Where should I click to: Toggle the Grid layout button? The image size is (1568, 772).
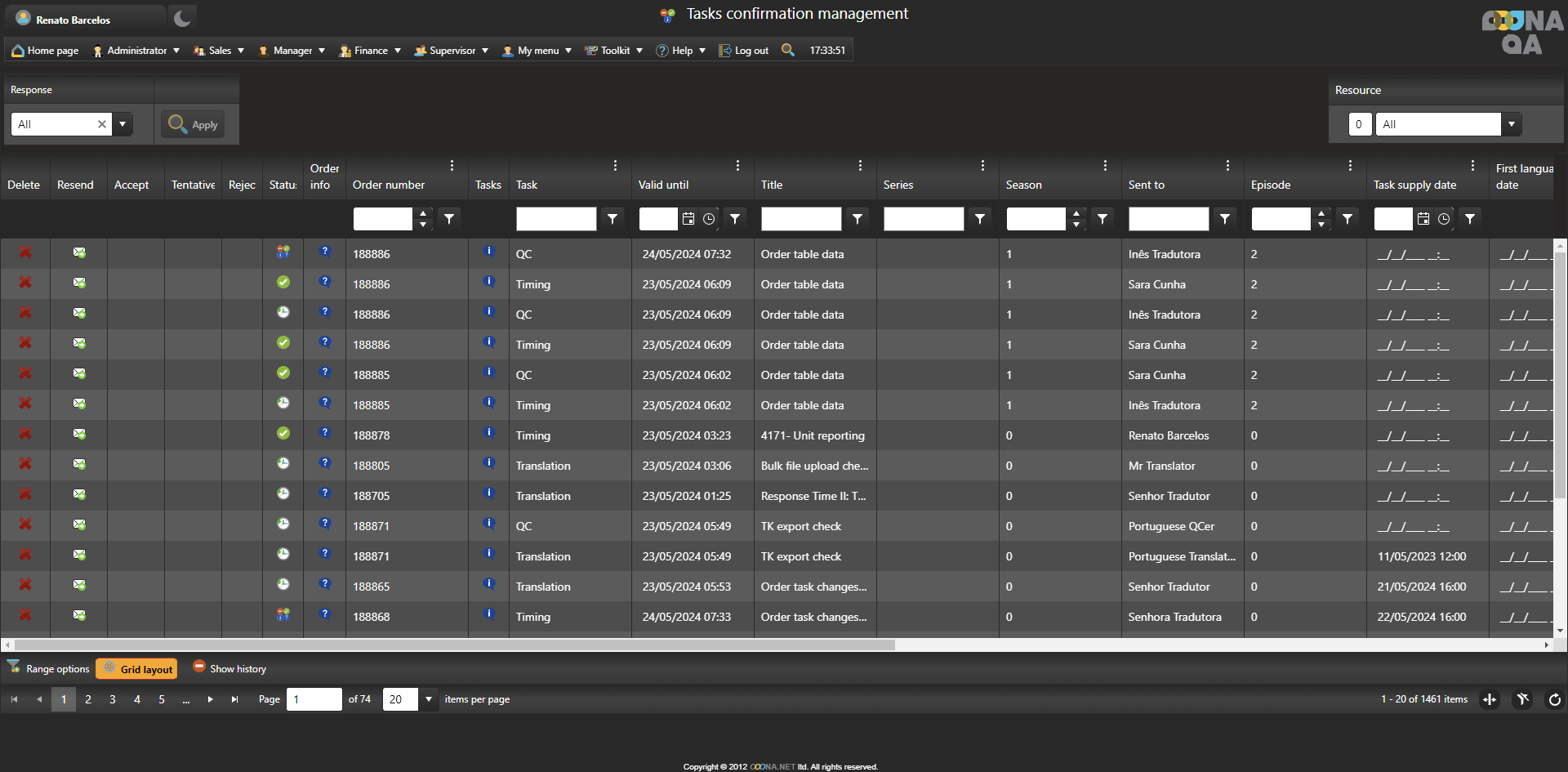pyautogui.click(x=136, y=669)
